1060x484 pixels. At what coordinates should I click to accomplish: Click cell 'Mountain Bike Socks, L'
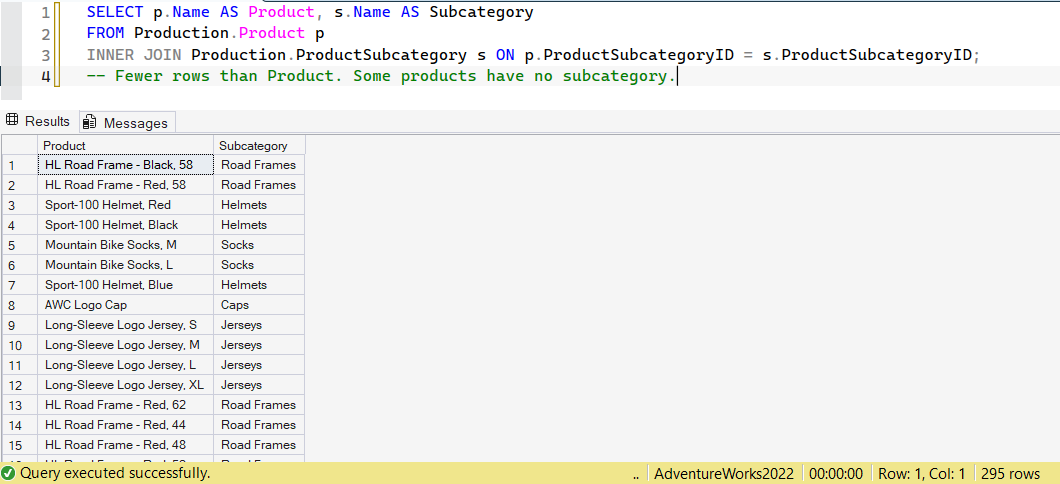[x=126, y=265]
